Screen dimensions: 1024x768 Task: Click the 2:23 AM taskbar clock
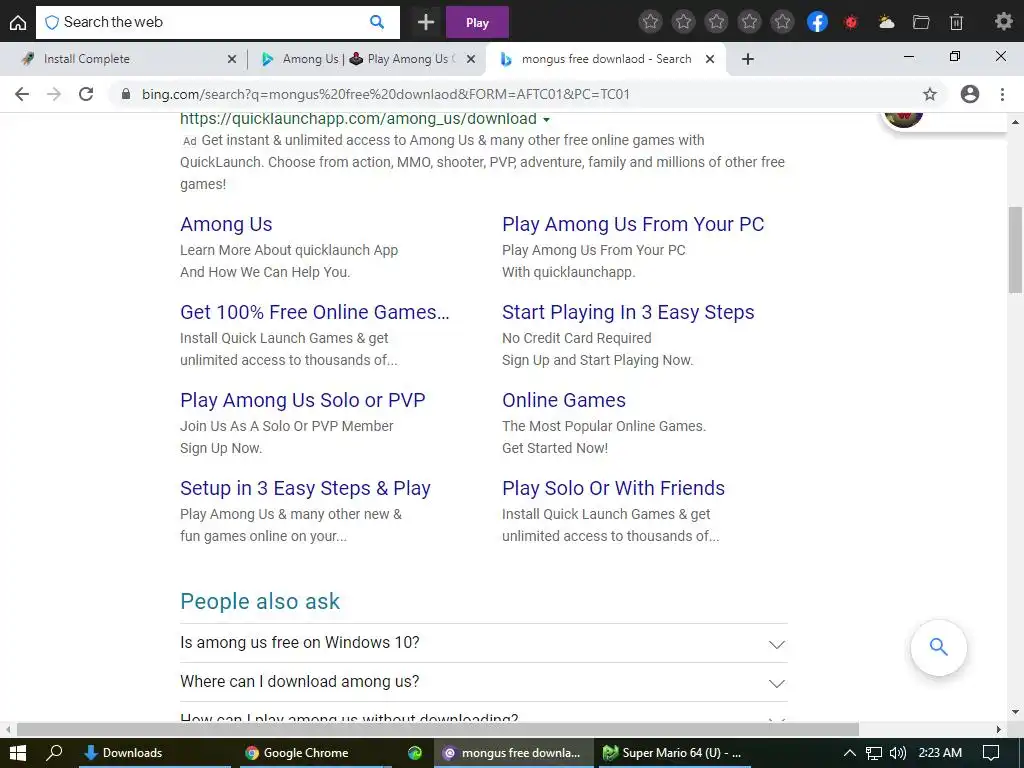(940, 753)
